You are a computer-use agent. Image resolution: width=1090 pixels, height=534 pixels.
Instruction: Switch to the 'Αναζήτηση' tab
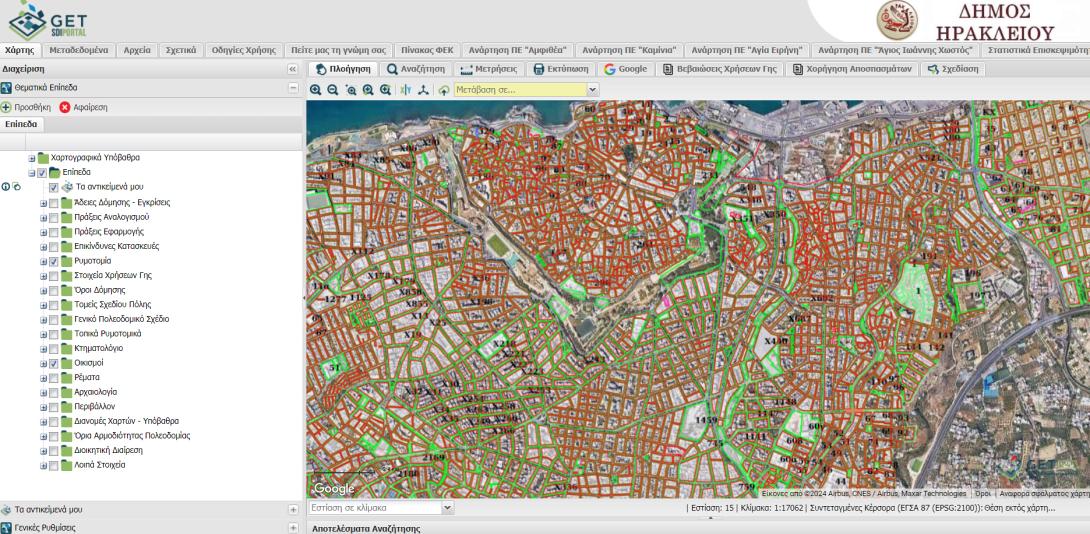click(416, 69)
